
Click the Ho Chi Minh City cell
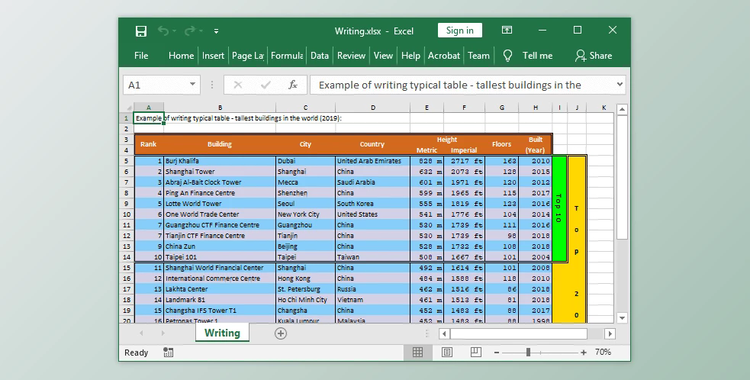tap(306, 300)
